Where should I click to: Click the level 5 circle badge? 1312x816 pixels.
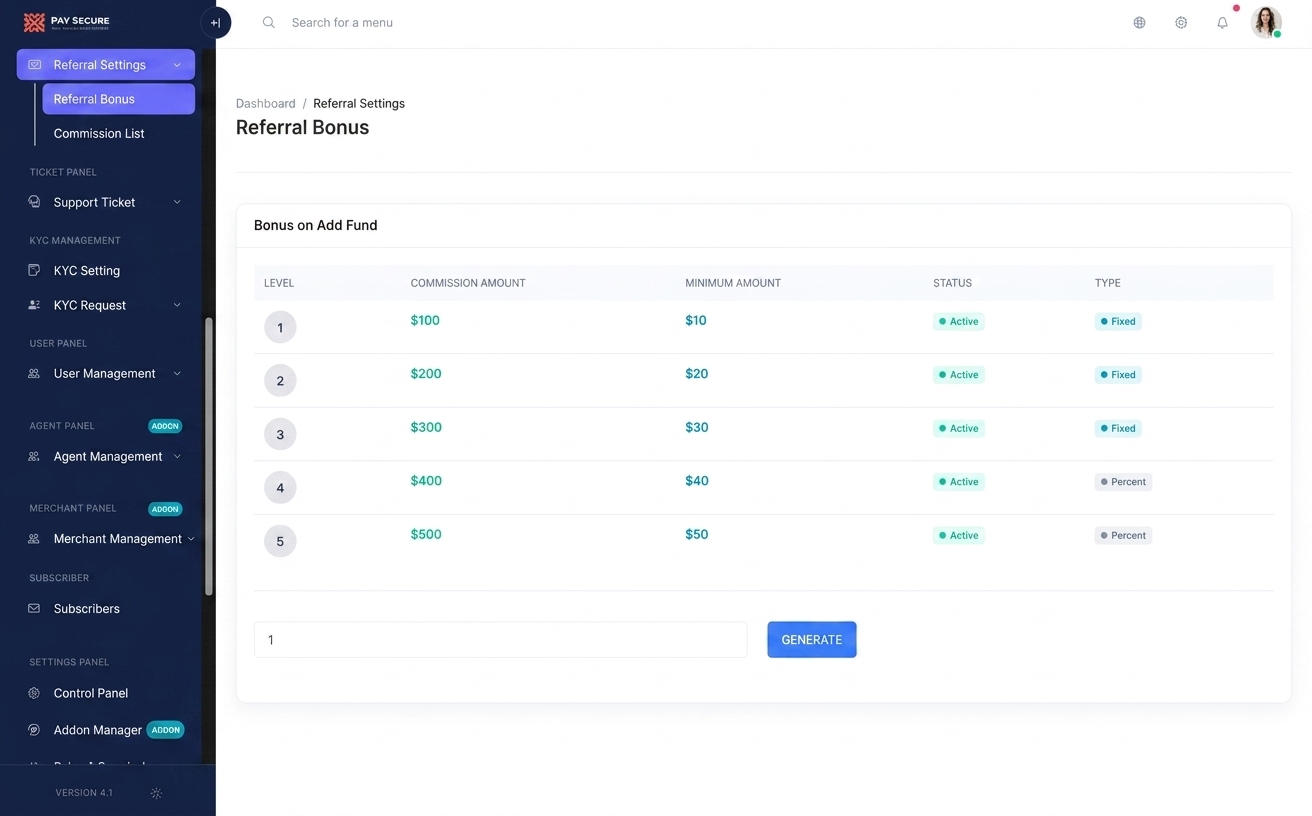click(280, 541)
